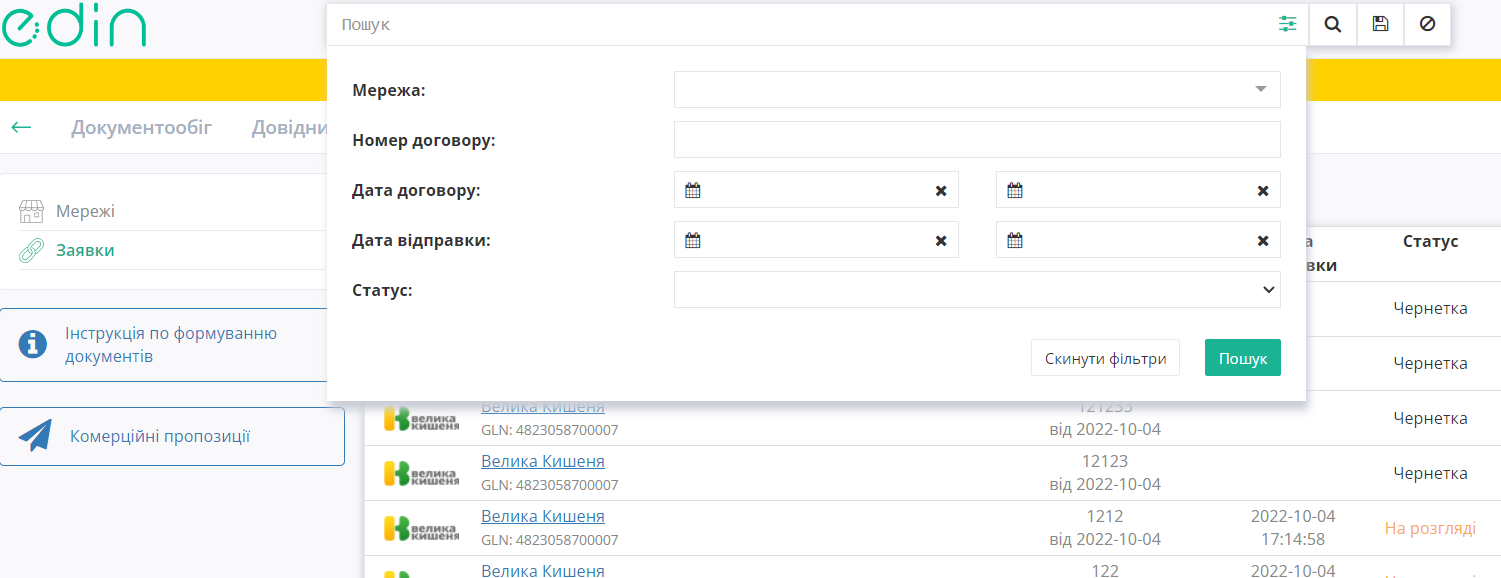1501x578 pixels.
Task: Click into the Номер договору input field
Action: [x=977, y=140]
